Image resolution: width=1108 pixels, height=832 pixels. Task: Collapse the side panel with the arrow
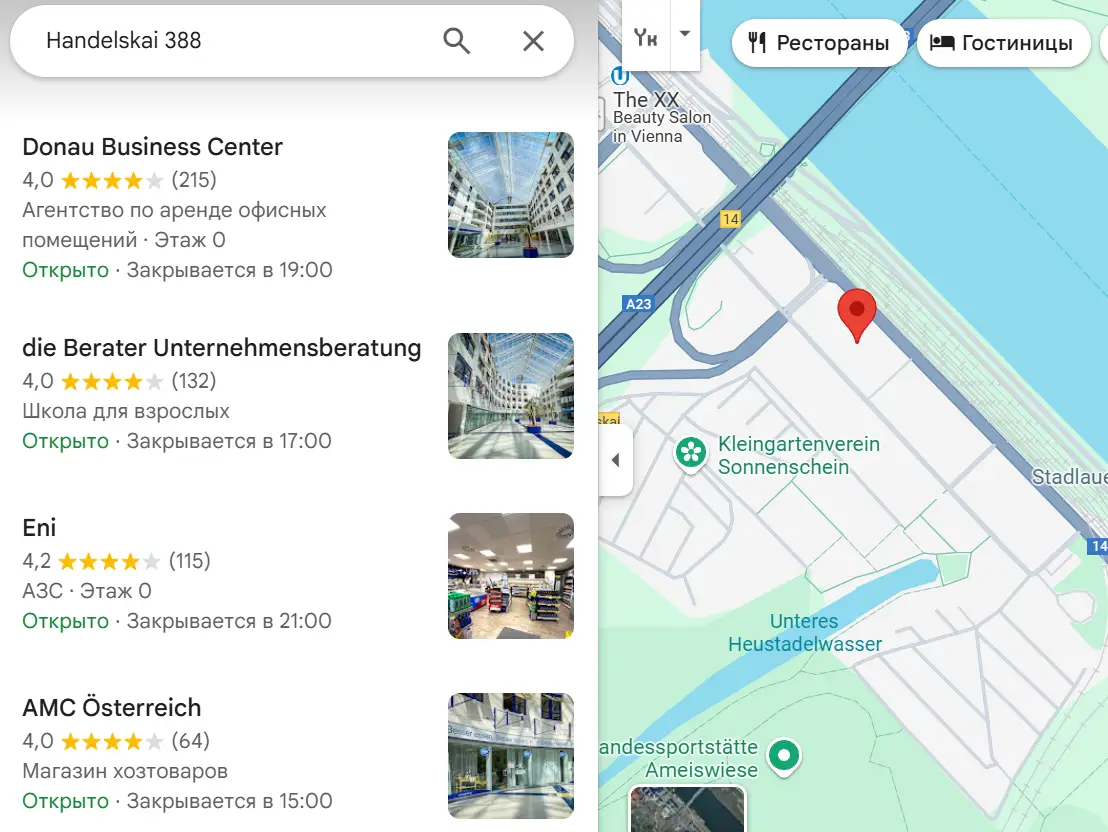tap(615, 461)
